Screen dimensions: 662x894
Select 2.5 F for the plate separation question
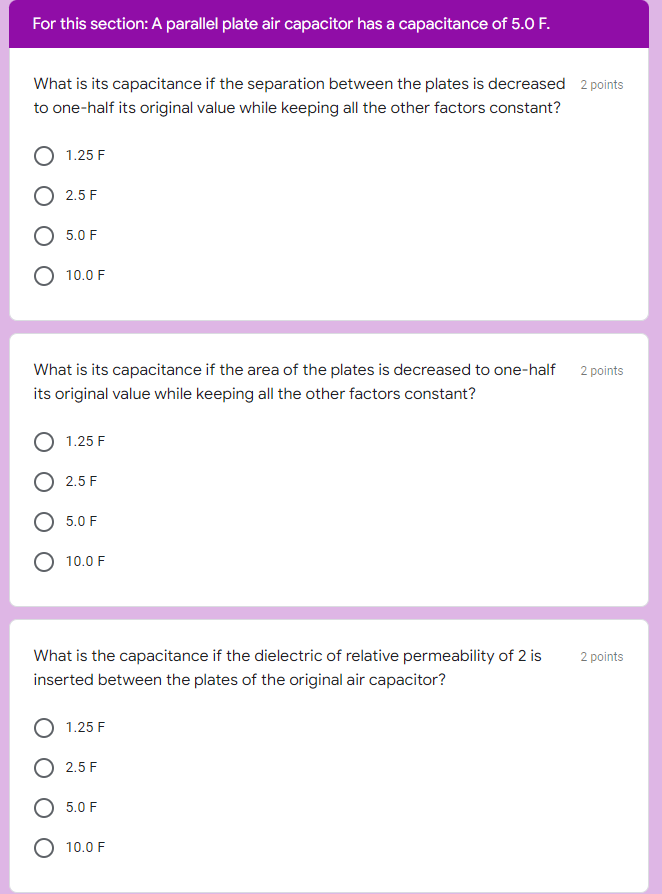click(44, 196)
